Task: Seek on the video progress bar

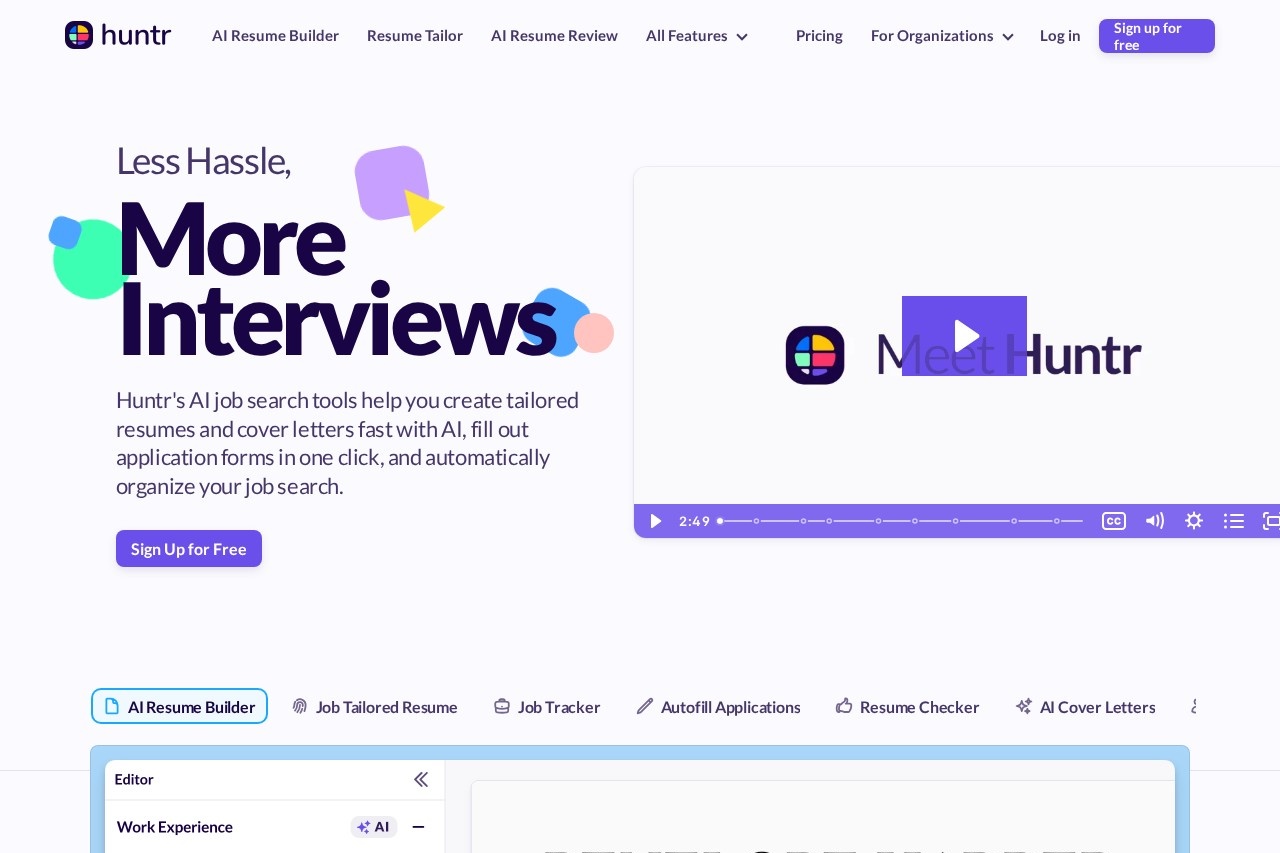Action: click(x=900, y=521)
